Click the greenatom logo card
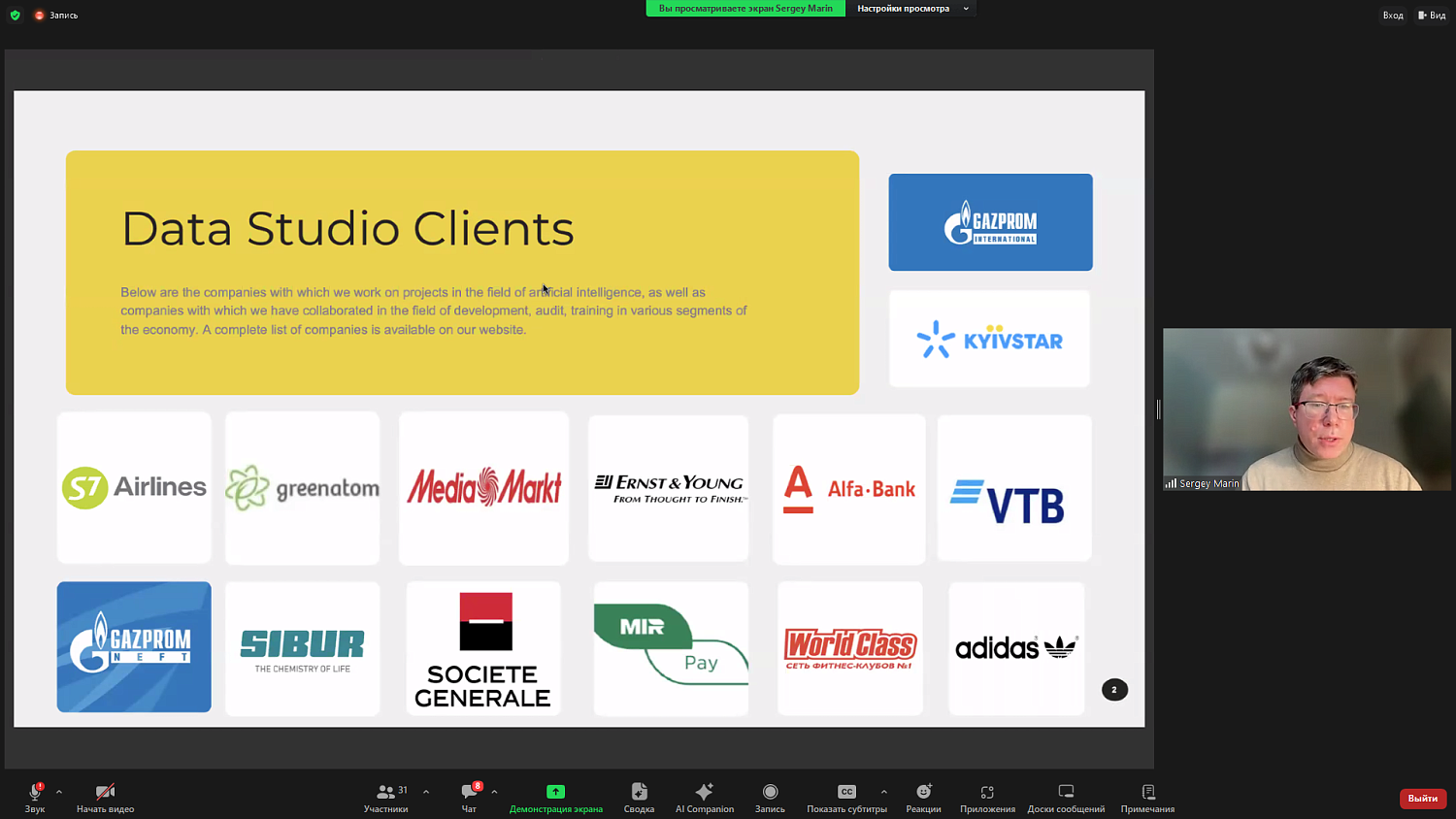 tap(303, 487)
